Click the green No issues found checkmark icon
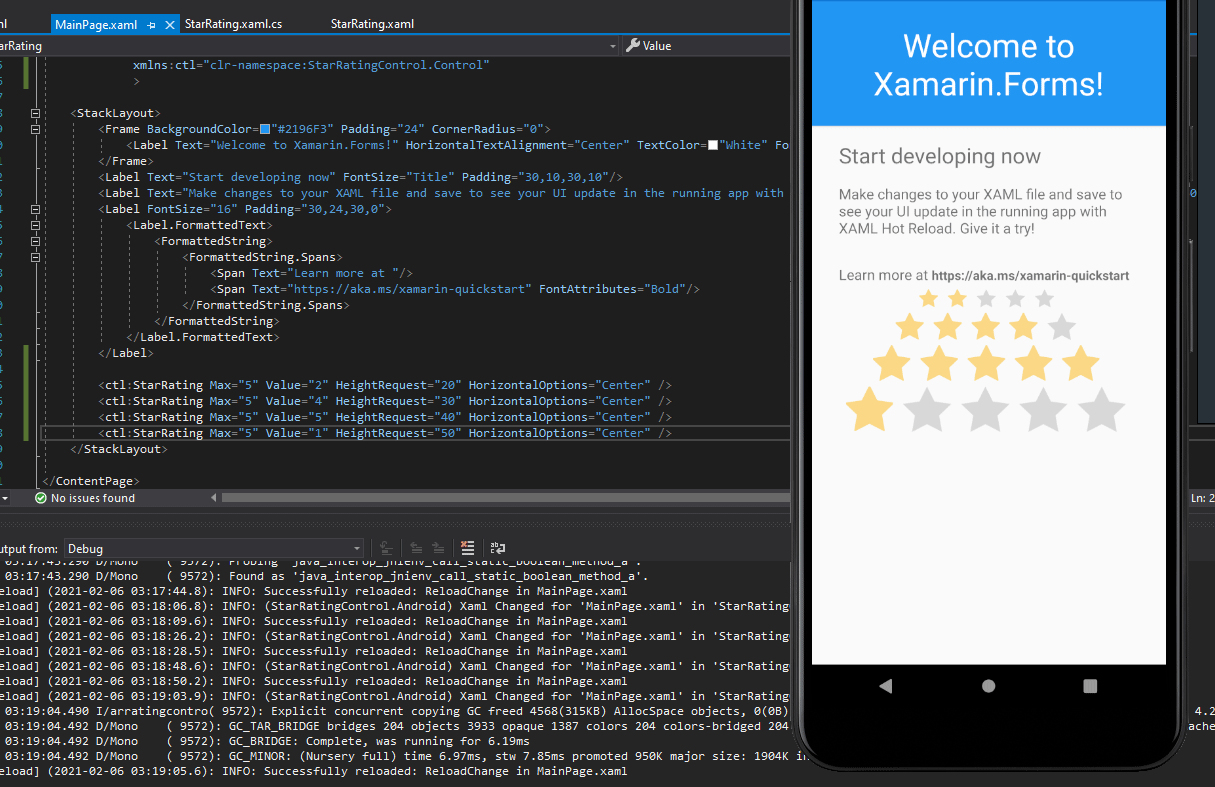The width and height of the screenshot is (1215, 787). [x=40, y=498]
